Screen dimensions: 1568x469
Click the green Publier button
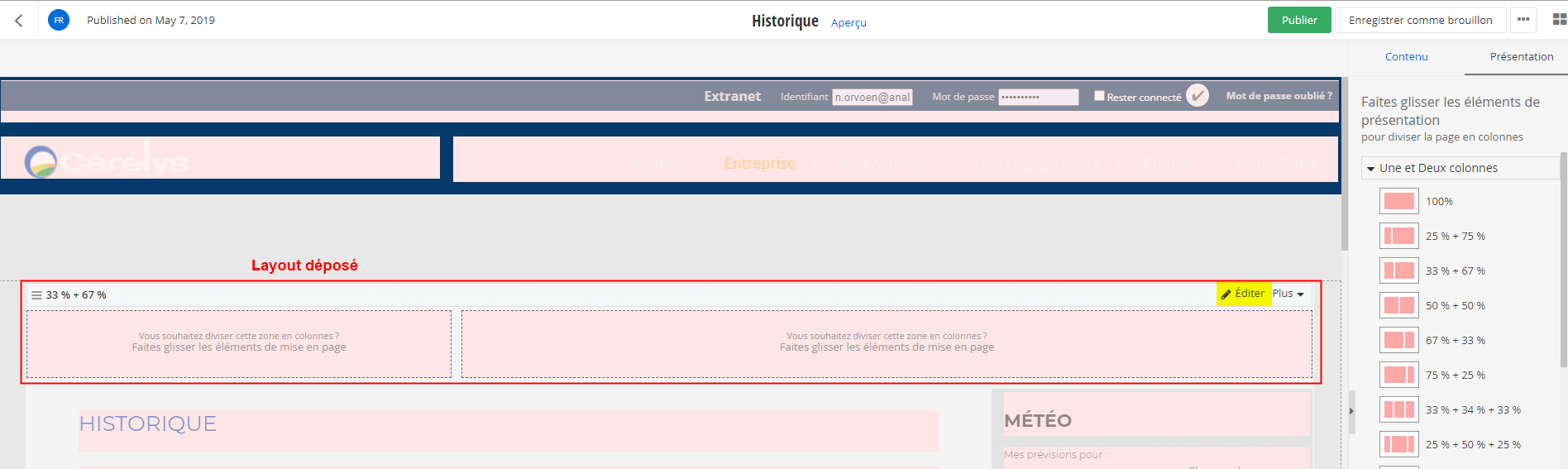(1298, 20)
